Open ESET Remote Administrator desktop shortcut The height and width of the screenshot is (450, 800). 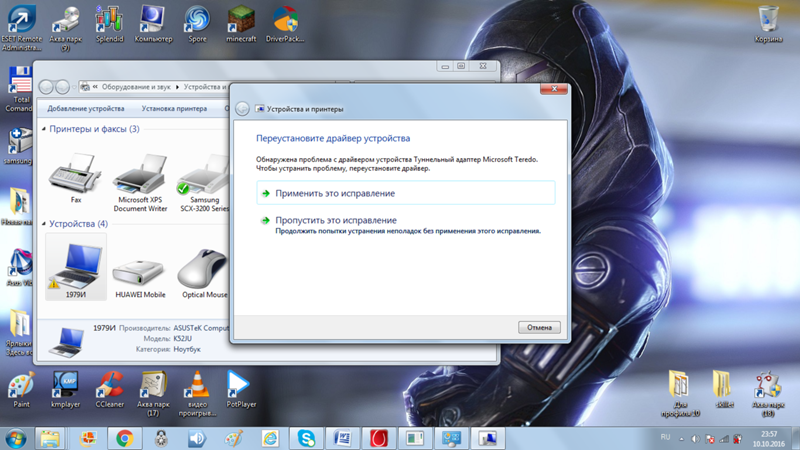pos(21,27)
